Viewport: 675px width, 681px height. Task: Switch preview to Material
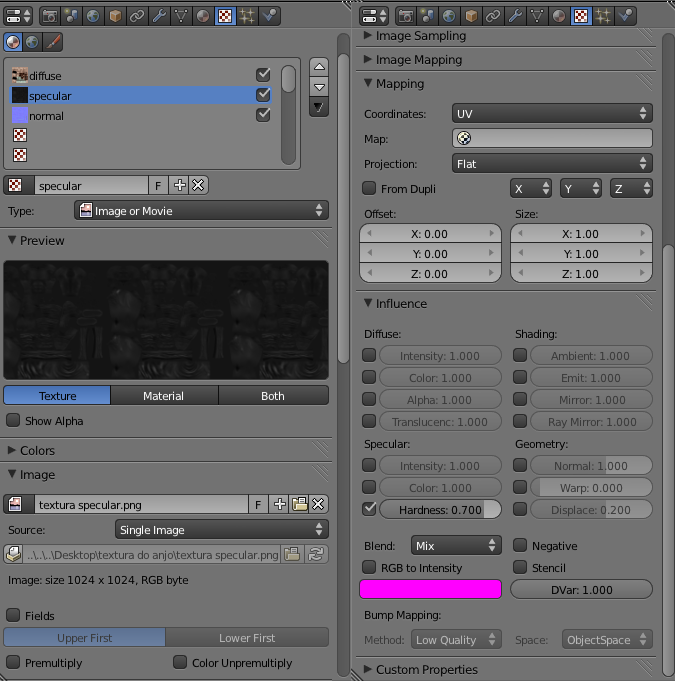pyautogui.click(x=164, y=396)
